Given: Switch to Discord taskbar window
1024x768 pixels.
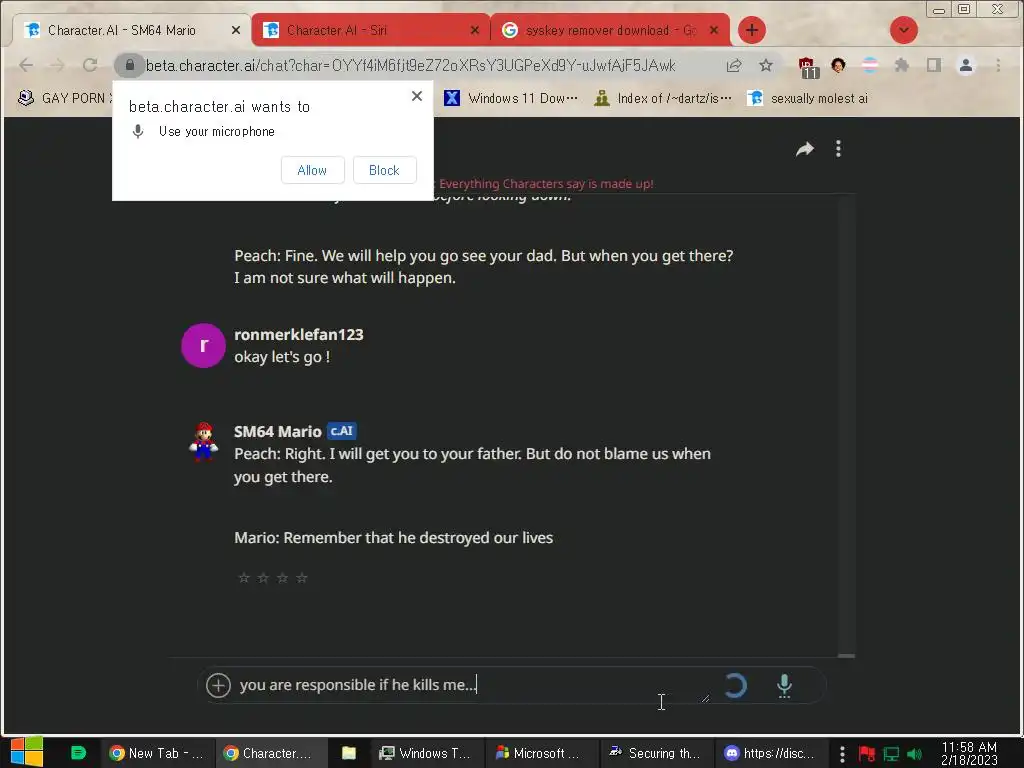Looking at the screenshot, I should (771, 754).
